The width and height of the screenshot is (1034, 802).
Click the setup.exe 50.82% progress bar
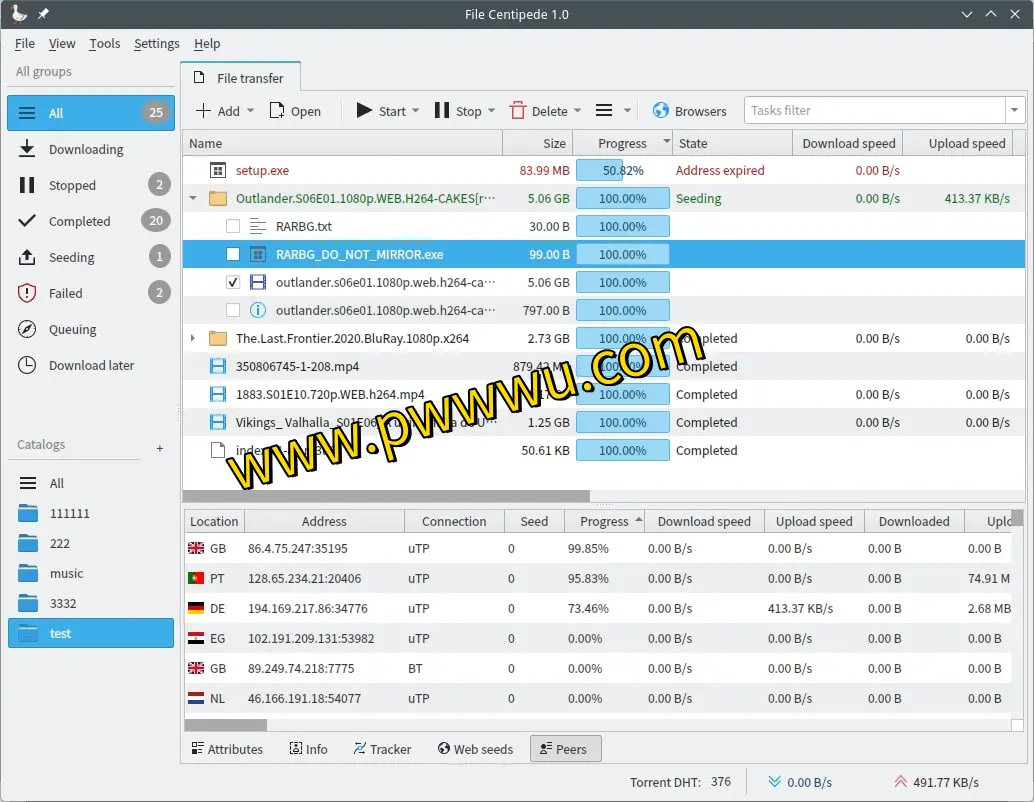pos(622,170)
